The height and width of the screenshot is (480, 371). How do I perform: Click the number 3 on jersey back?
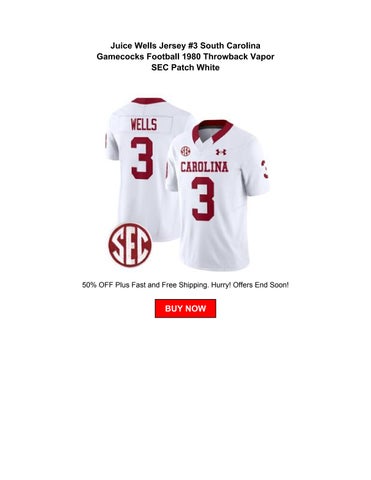point(142,158)
